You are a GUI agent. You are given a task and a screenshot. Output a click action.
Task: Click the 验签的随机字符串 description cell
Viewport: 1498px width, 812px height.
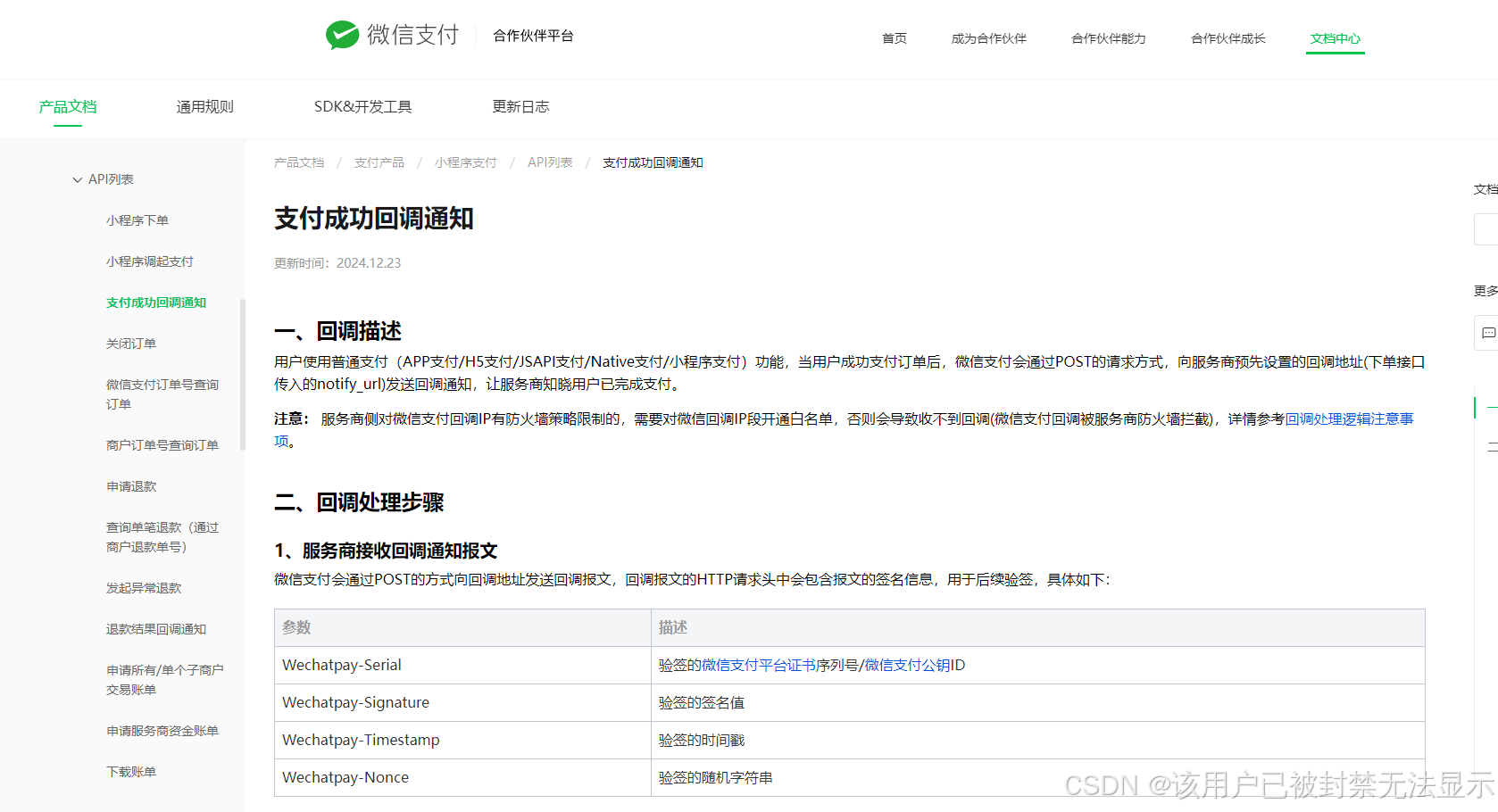pyautogui.click(x=1038, y=777)
